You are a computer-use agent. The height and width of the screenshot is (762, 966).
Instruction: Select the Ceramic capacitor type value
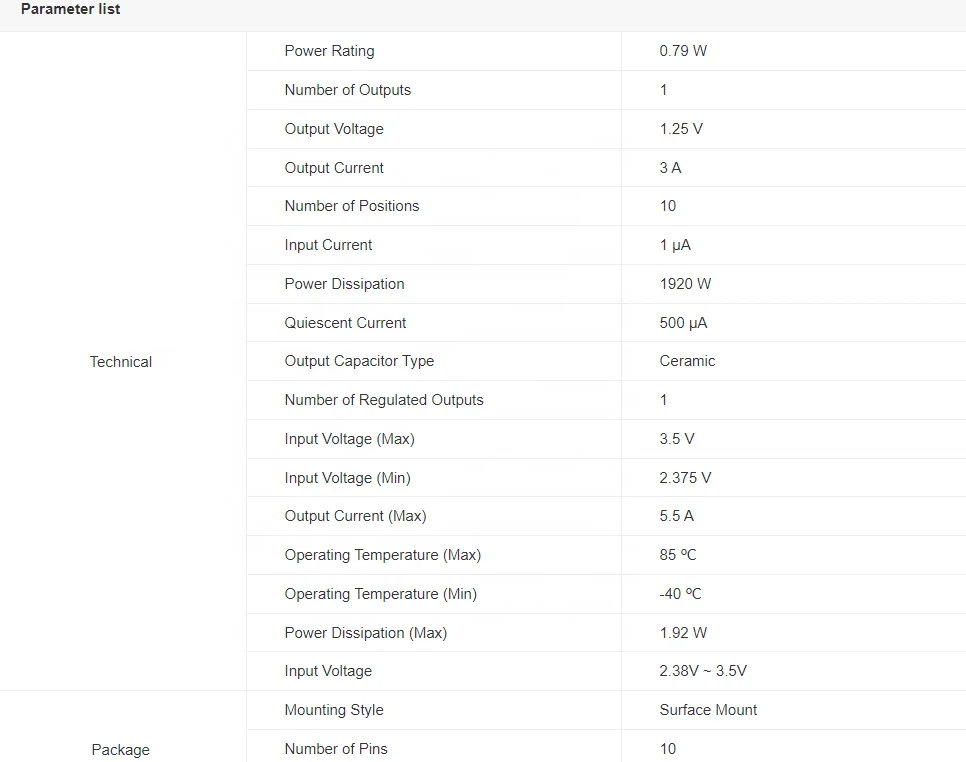click(687, 361)
